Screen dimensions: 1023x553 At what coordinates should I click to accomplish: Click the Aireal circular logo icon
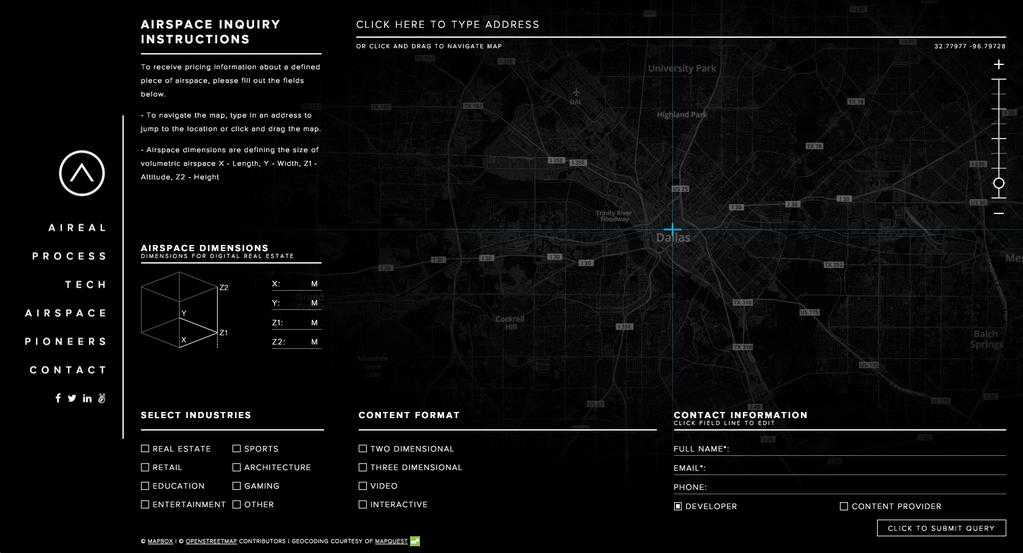click(82, 173)
